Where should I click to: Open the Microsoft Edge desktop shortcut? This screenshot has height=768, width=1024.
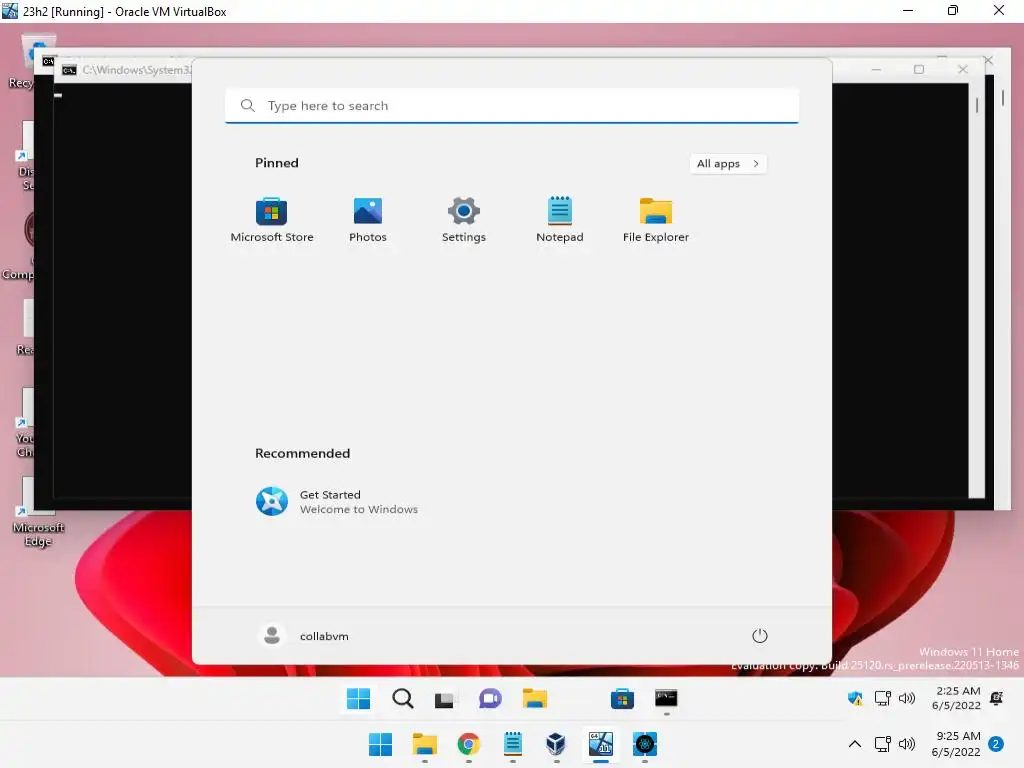pyautogui.click(x=38, y=514)
